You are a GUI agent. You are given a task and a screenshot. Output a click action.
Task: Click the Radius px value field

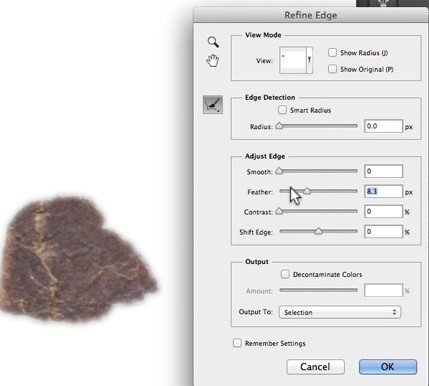(x=383, y=126)
